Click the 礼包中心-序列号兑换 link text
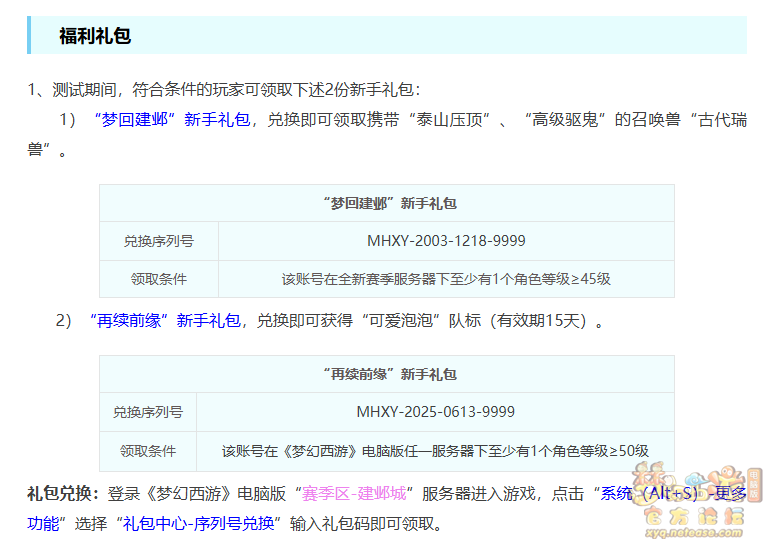 pos(198,523)
